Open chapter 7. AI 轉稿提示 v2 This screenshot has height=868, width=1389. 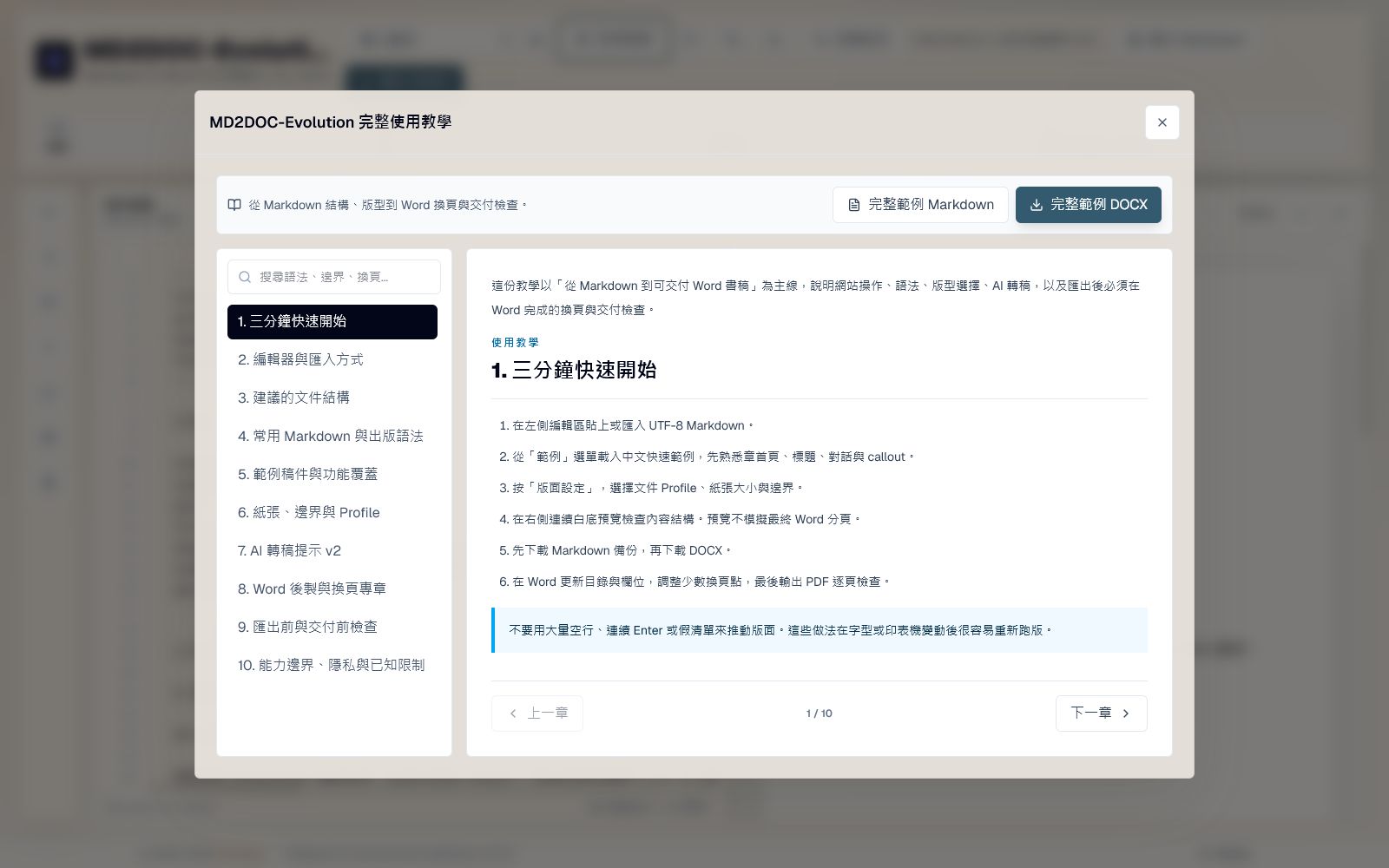tap(332, 550)
